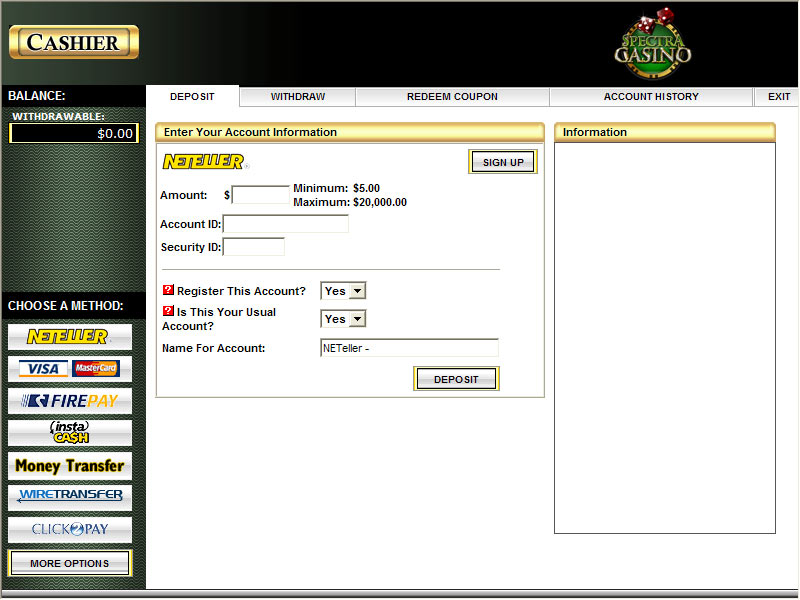Submit with the Deposit button

[456, 379]
